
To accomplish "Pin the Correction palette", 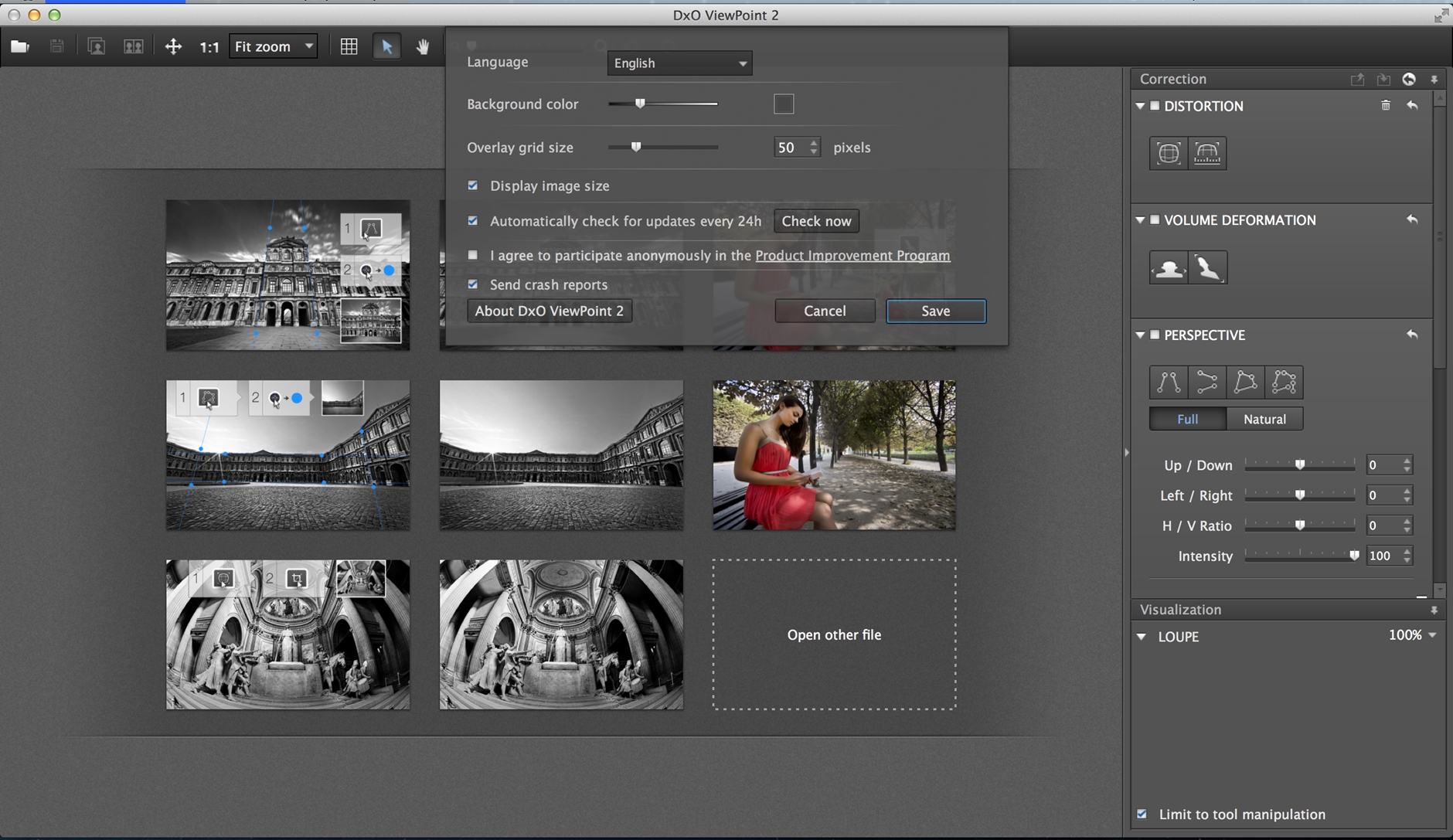I will (x=1434, y=80).
